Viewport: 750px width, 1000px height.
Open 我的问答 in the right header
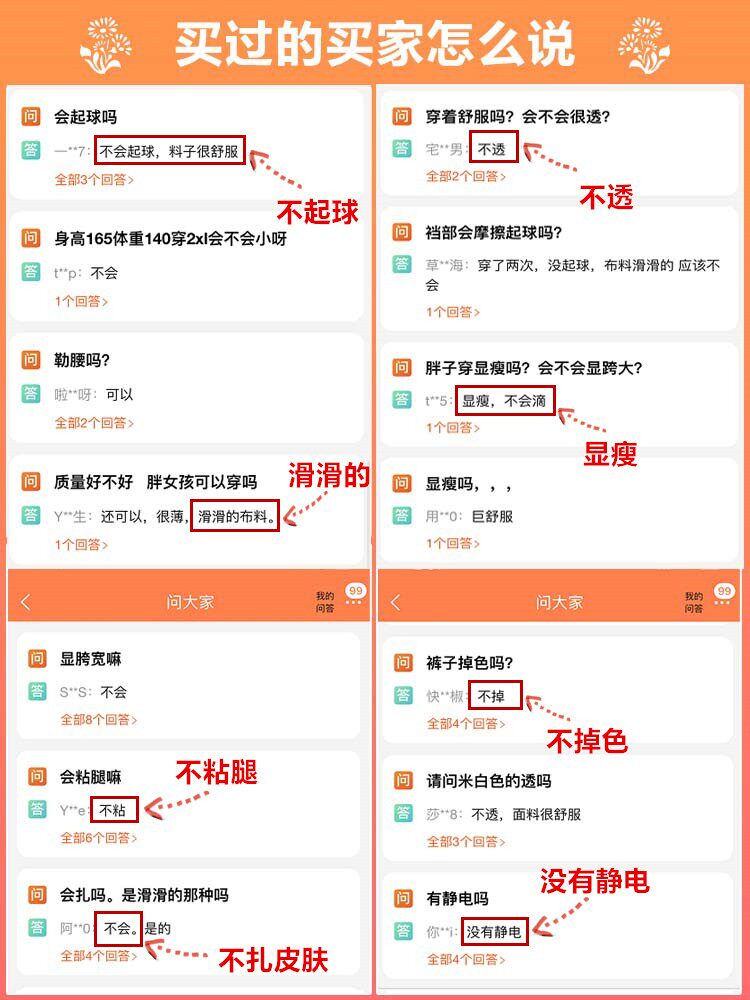[x=694, y=602]
